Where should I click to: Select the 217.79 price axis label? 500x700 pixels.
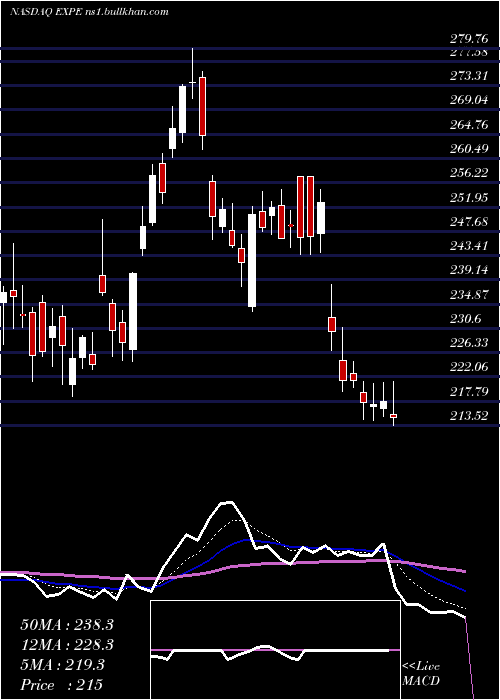[x=468, y=392]
